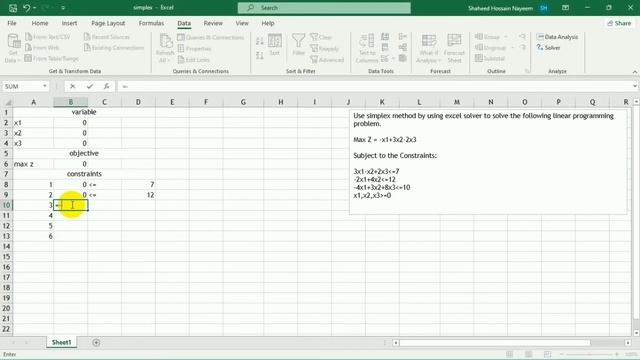Screen dimensions: 640x360
Task: Click the Consolidate icon
Action: (x=402, y=37)
